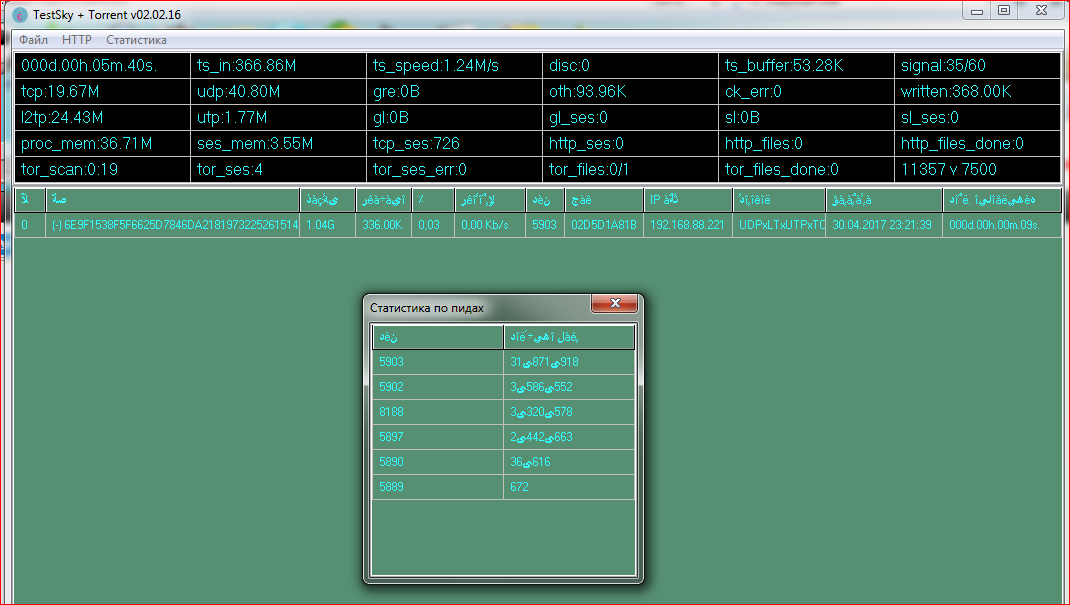Maximize the TestSky main window
The width and height of the screenshot is (1070, 605).
point(1003,10)
